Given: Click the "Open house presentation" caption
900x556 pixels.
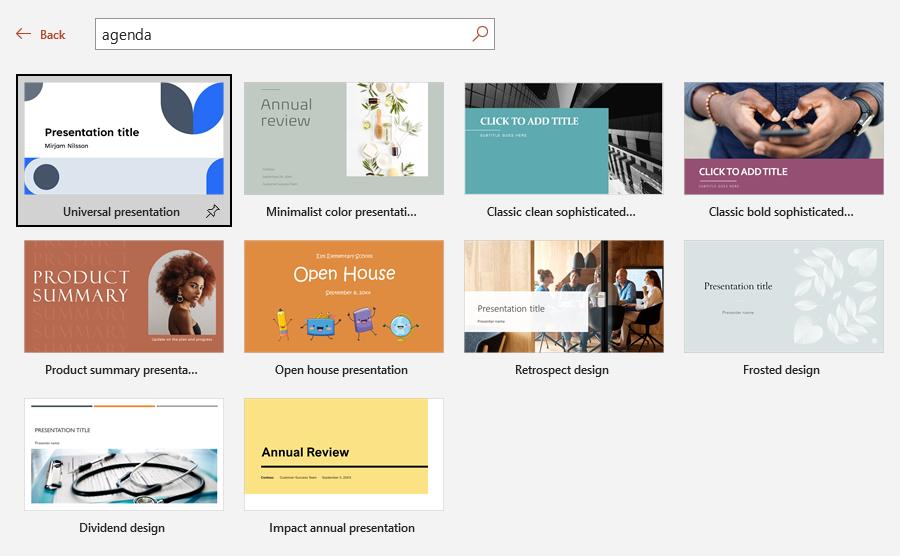Looking at the screenshot, I should pos(341,370).
